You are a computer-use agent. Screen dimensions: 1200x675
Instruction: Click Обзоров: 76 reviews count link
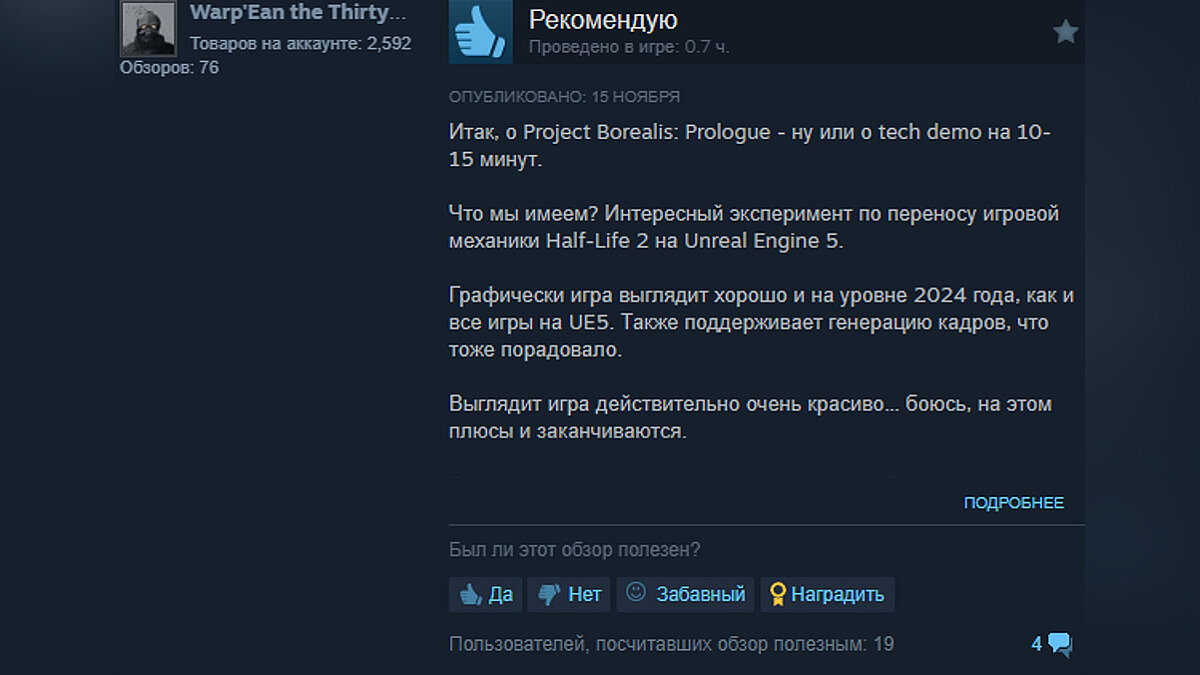[169, 68]
